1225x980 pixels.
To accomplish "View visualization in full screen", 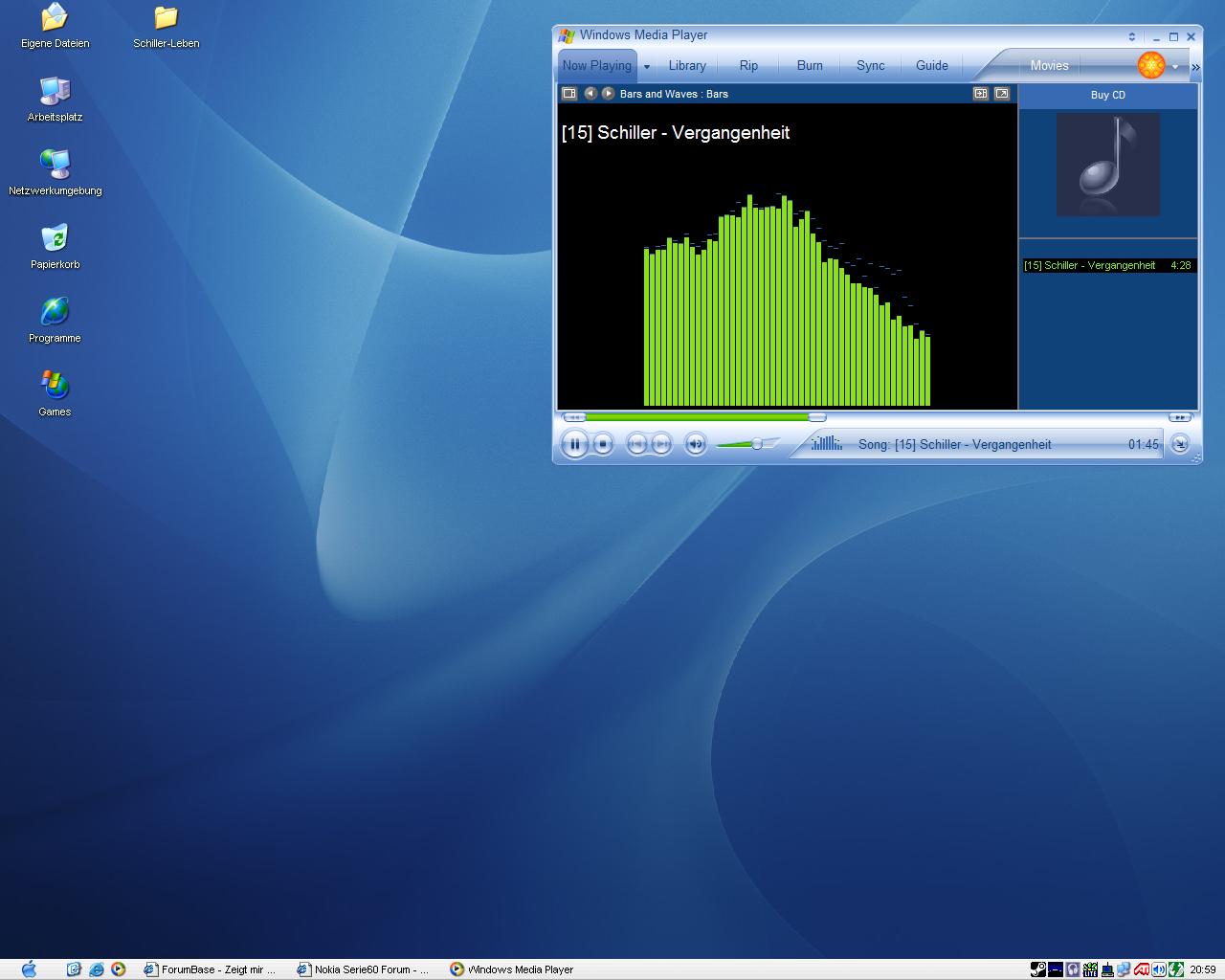I will click(x=1002, y=93).
